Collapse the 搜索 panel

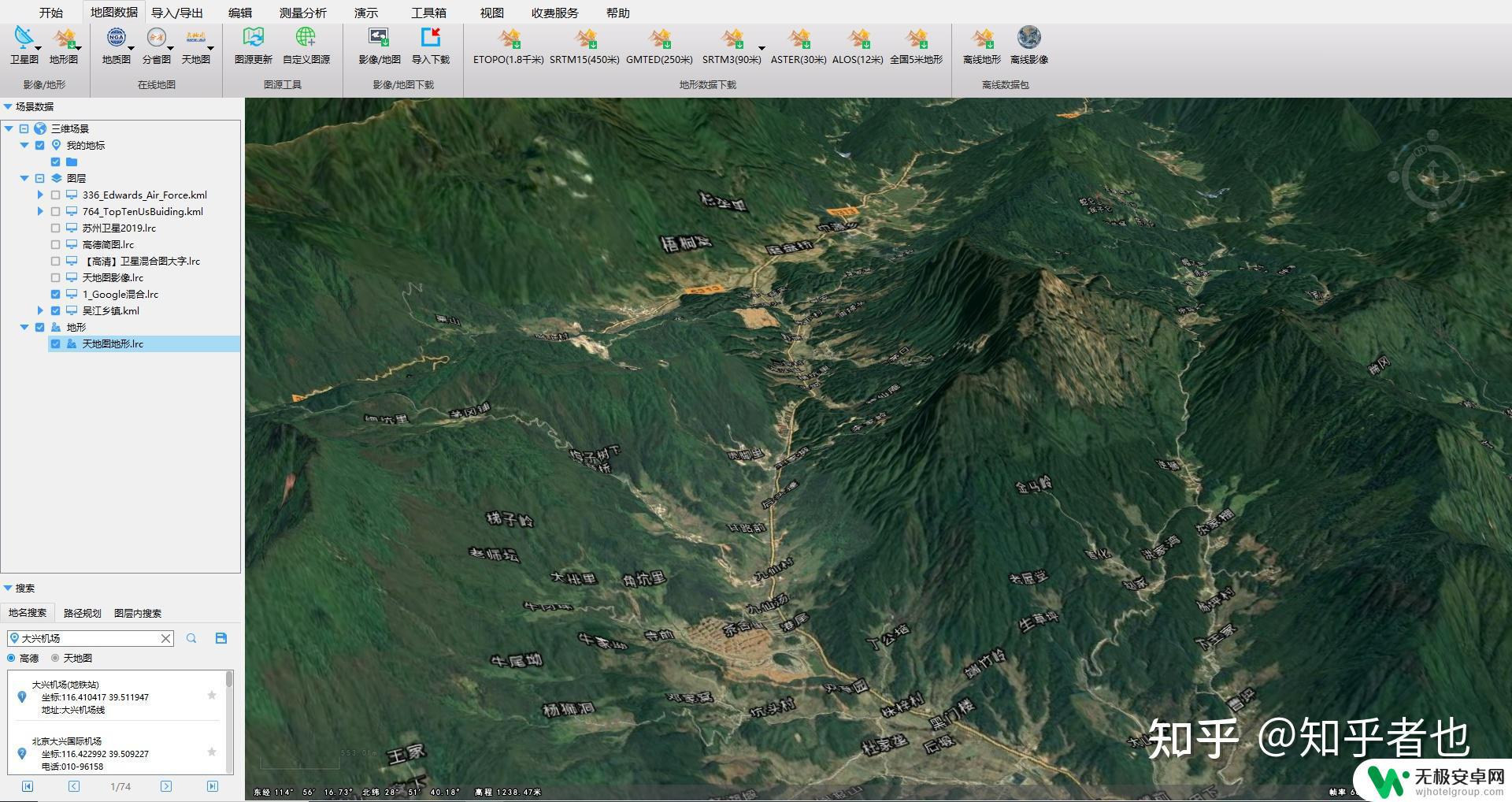pyautogui.click(x=8, y=588)
